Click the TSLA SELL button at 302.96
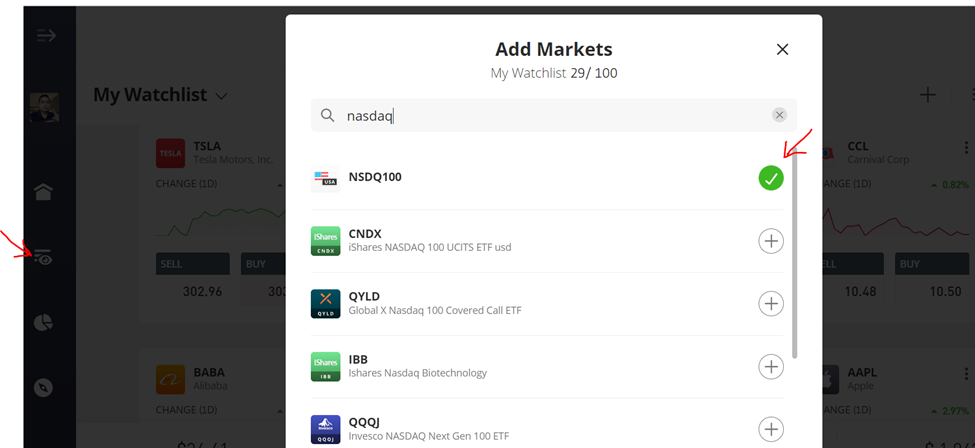Viewport: 975px width, 448px height. tap(193, 279)
